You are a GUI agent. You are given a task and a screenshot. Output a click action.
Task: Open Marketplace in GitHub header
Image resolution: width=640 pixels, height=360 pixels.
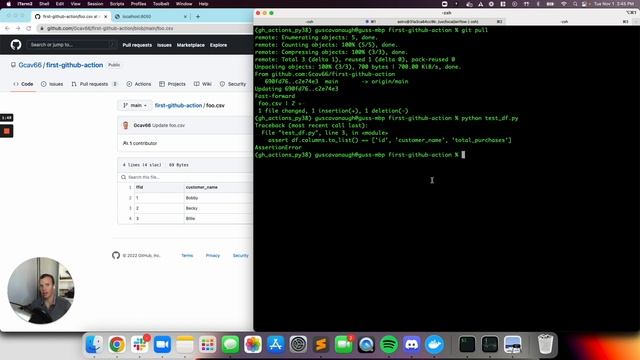(191, 45)
